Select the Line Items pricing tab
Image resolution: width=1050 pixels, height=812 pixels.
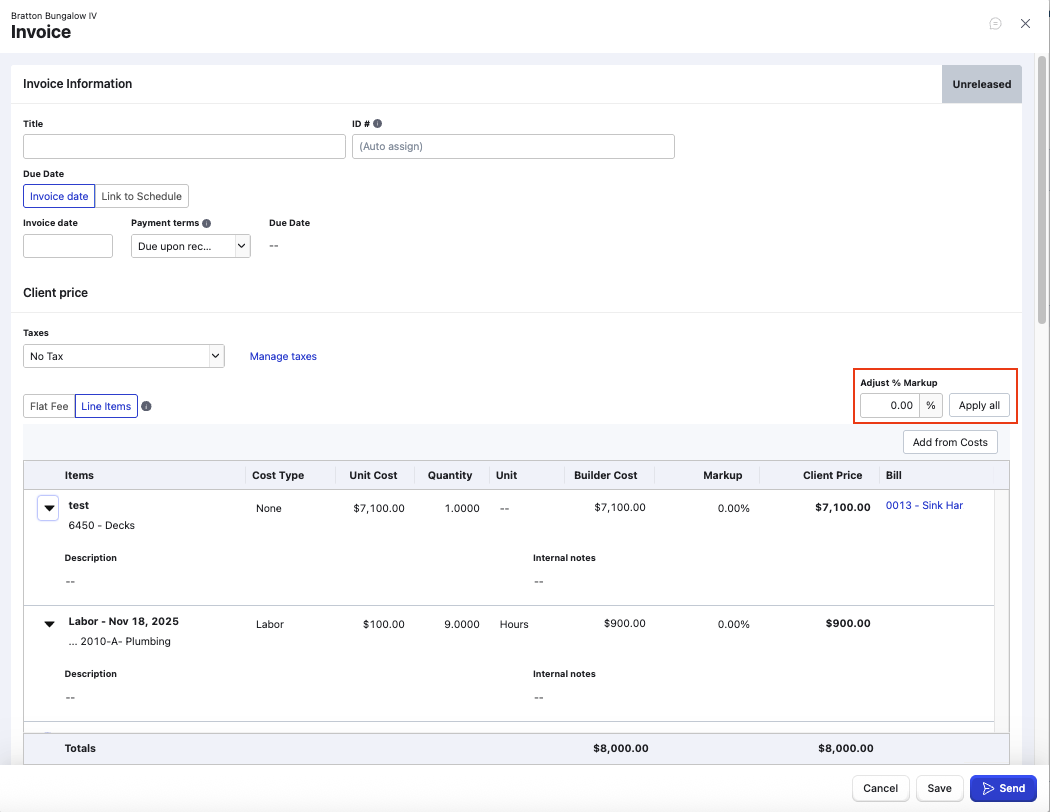click(106, 406)
